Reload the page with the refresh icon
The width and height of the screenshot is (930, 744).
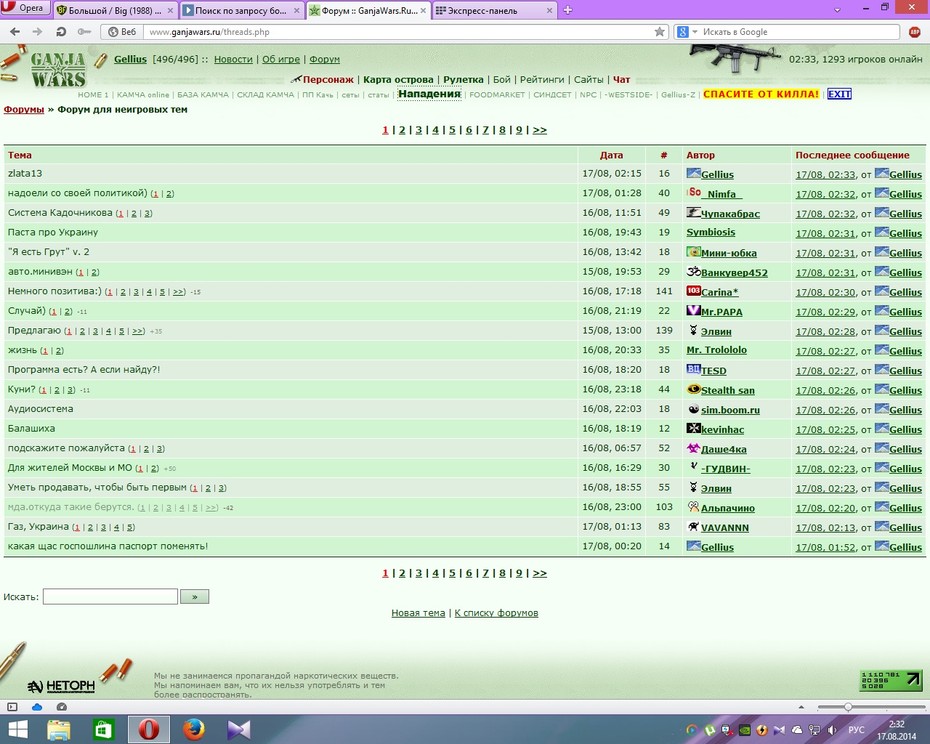pos(60,32)
